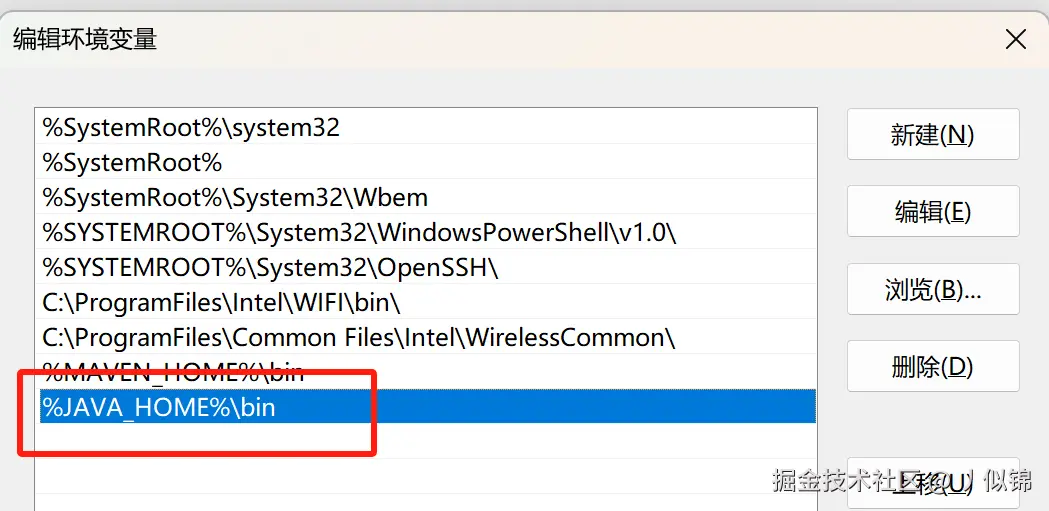The image size is (1049, 511).
Task: Select the Intel\WirelessCommon path entry
Action: click(x=359, y=337)
